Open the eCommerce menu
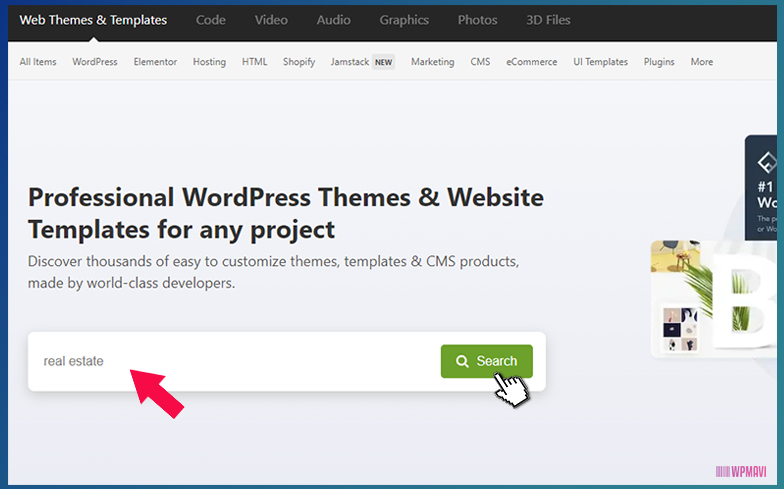This screenshot has height=489, width=784. pyautogui.click(x=532, y=62)
